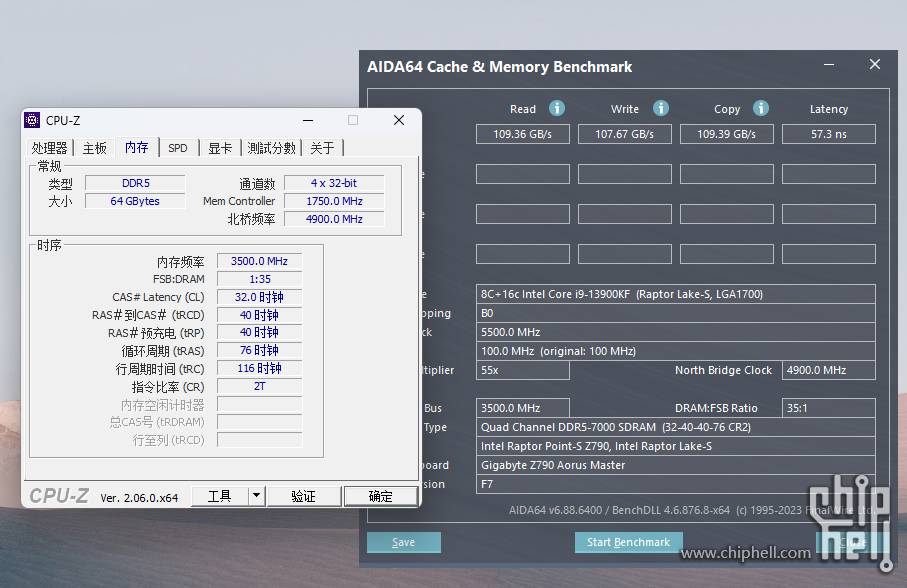Close the AIDA64 benchmark window

875,64
